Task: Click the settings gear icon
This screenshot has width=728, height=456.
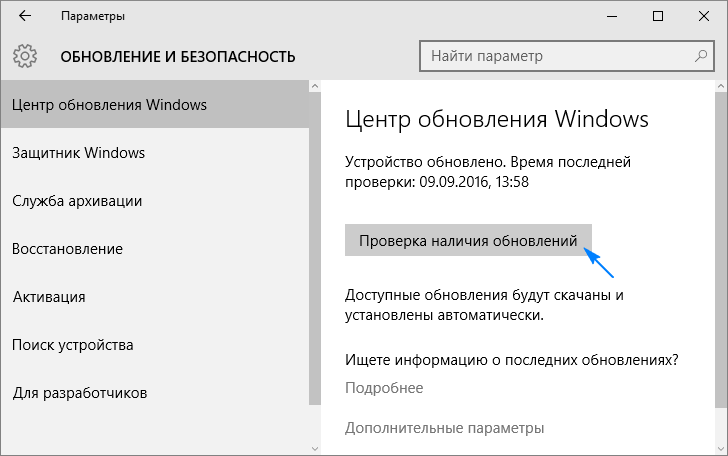Action: coord(26,55)
